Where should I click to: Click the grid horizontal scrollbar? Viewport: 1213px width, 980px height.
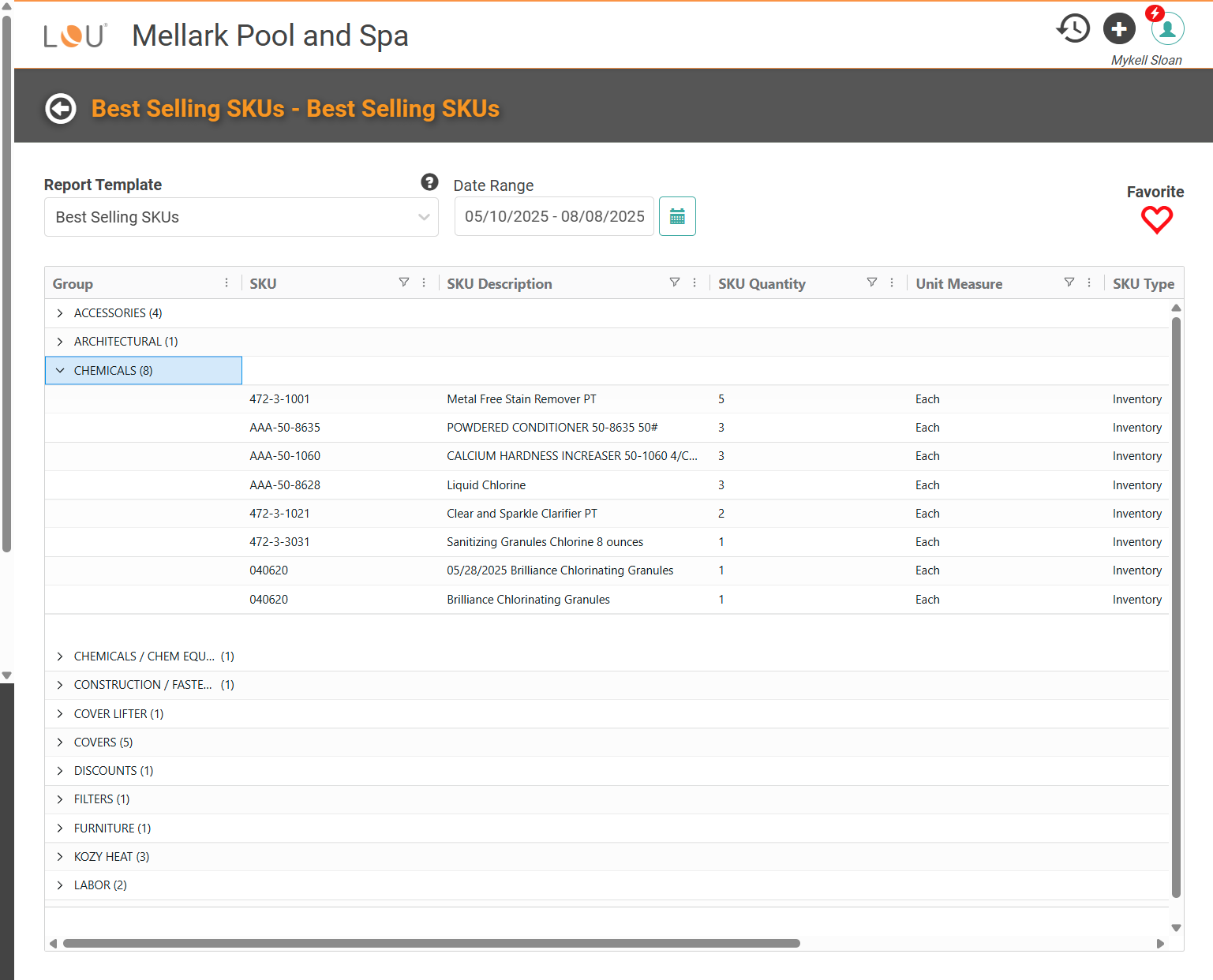(x=431, y=943)
